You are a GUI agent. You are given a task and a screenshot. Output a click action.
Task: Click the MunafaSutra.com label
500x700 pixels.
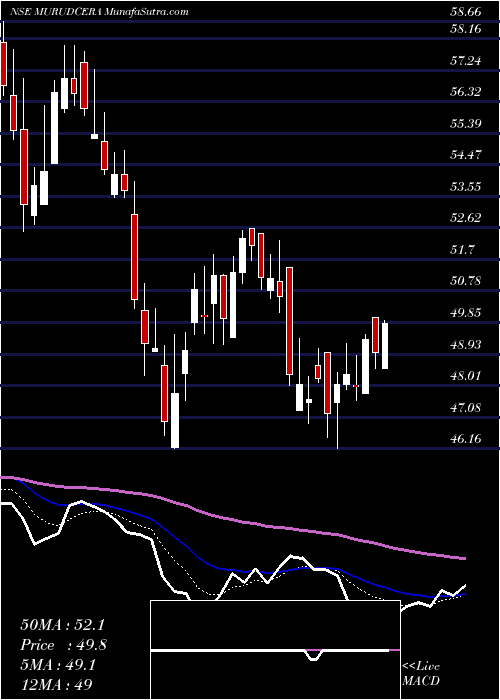pos(148,12)
